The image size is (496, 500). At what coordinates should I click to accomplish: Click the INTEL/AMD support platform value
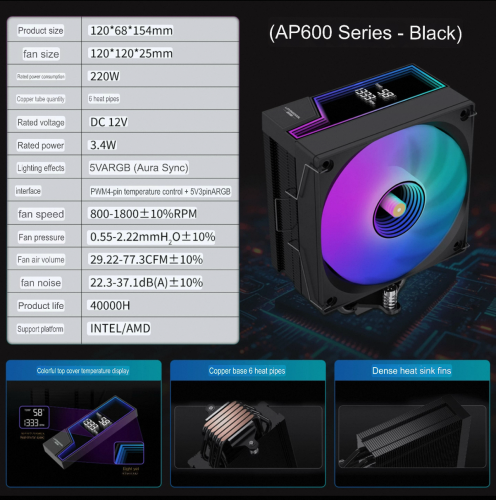120,329
